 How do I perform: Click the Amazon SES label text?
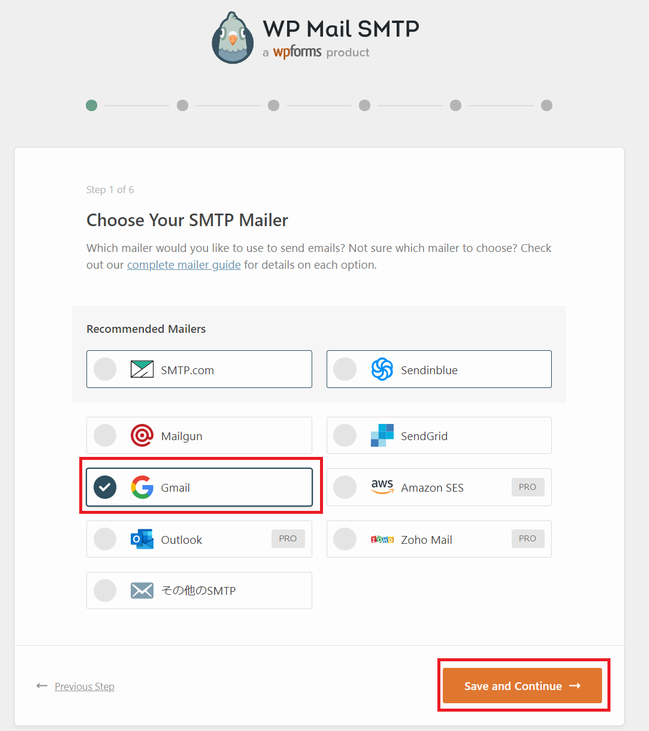pyautogui.click(x=432, y=488)
